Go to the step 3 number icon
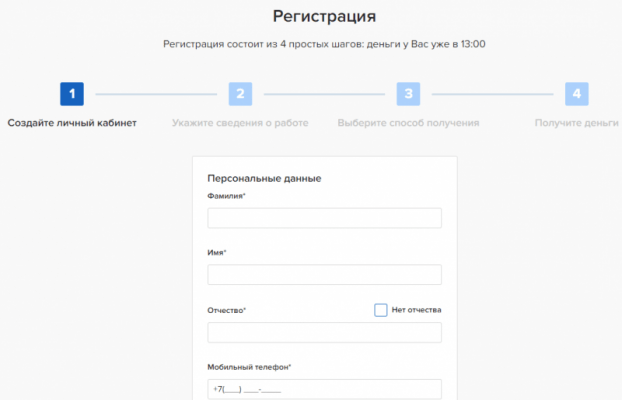Image resolution: width=622 pixels, height=400 pixels. pyautogui.click(x=408, y=94)
